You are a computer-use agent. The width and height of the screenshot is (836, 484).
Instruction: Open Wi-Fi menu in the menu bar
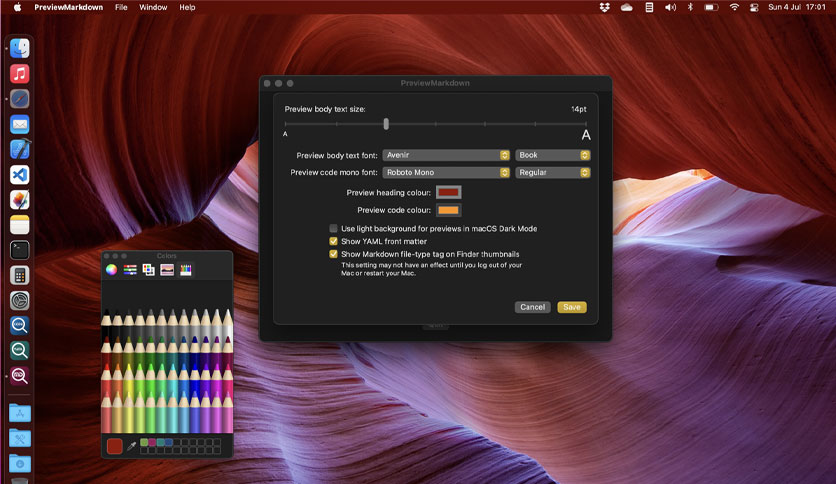click(734, 7)
